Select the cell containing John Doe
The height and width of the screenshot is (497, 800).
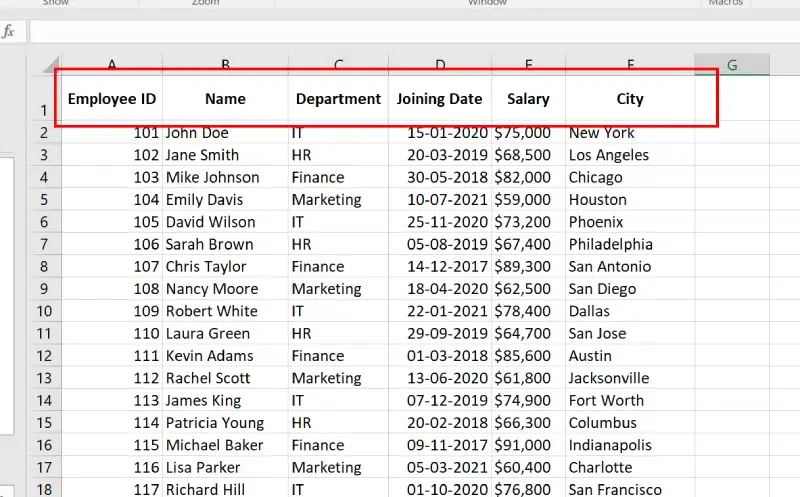(225, 133)
